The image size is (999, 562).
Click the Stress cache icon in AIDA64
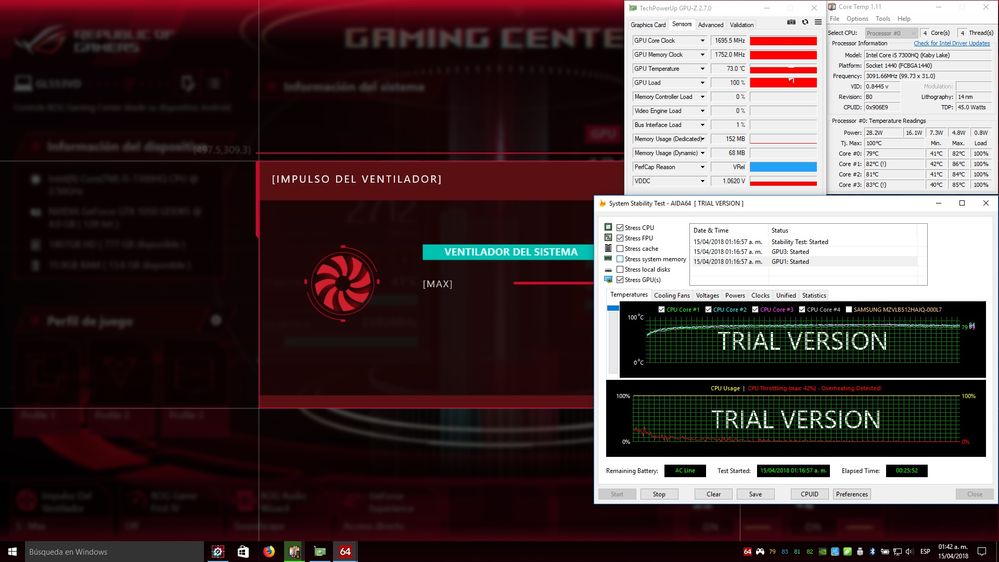pyautogui.click(x=608, y=248)
